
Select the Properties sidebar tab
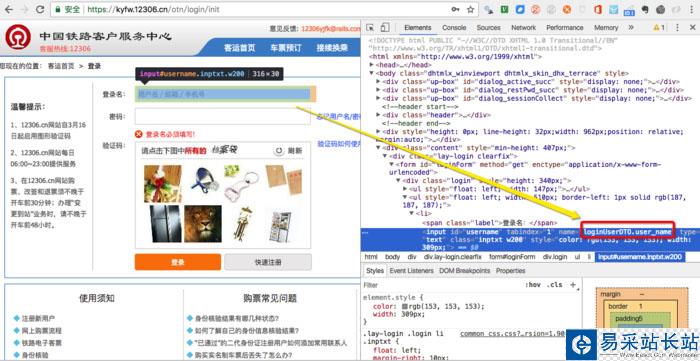coord(511,271)
